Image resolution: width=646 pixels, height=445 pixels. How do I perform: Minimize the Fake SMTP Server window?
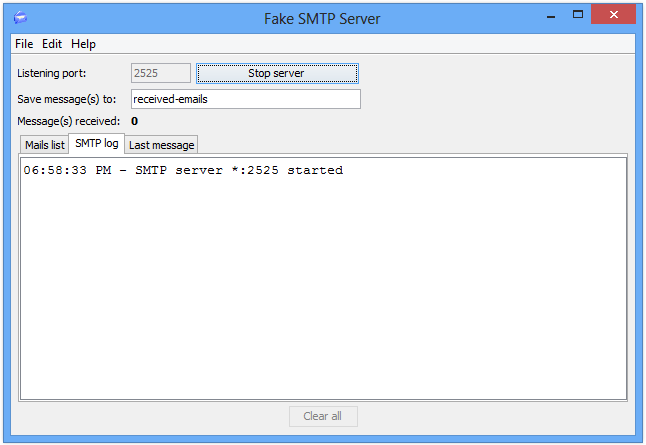pyautogui.click(x=551, y=16)
